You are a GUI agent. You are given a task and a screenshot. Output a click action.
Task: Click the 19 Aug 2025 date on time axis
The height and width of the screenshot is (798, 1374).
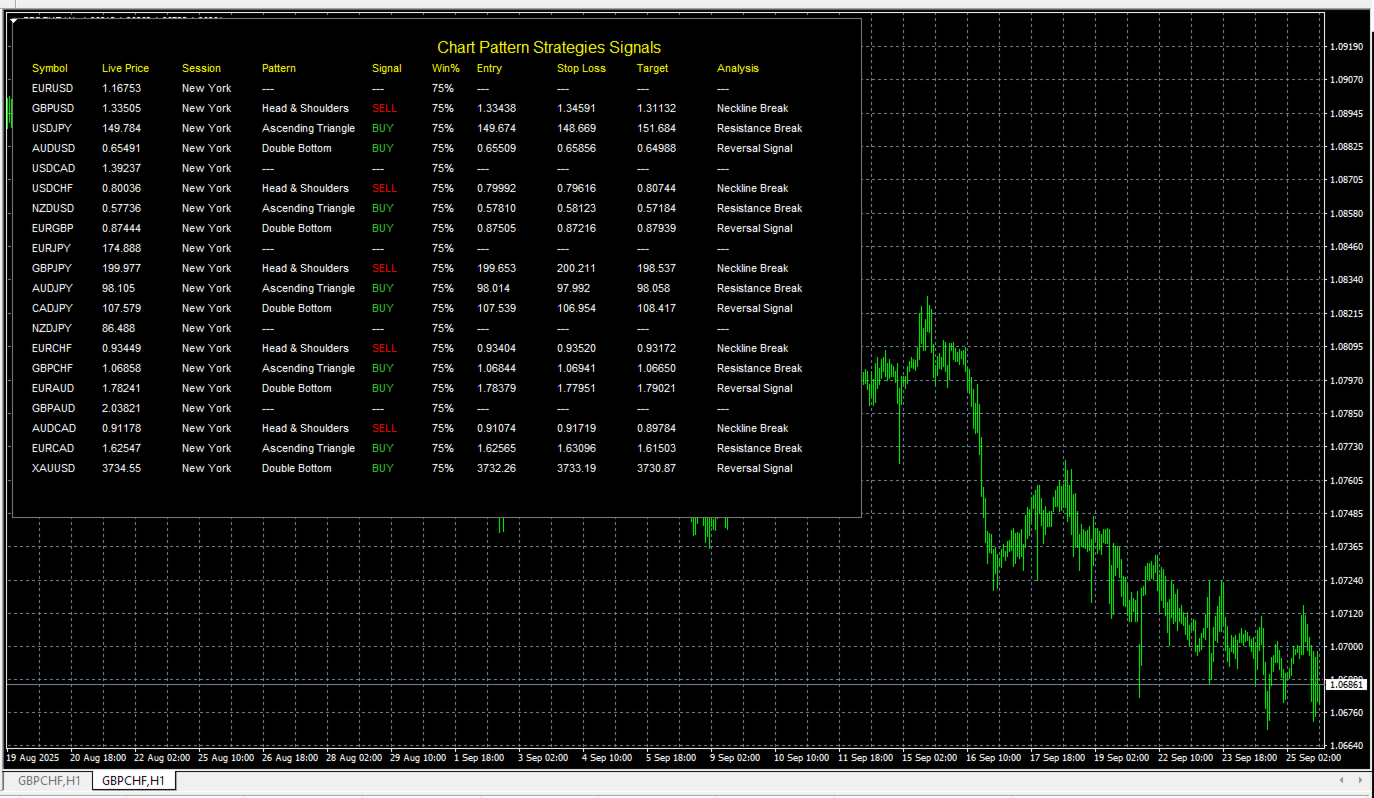coord(33,758)
